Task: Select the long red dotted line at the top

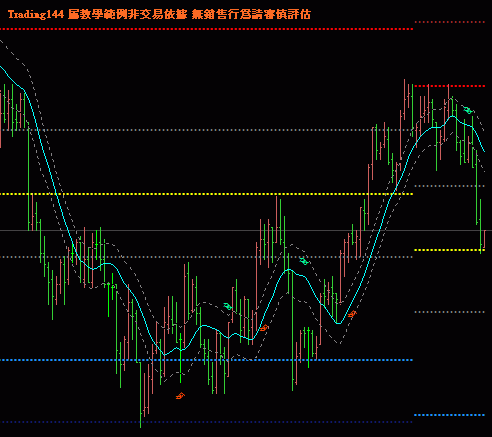Action: tap(207, 29)
